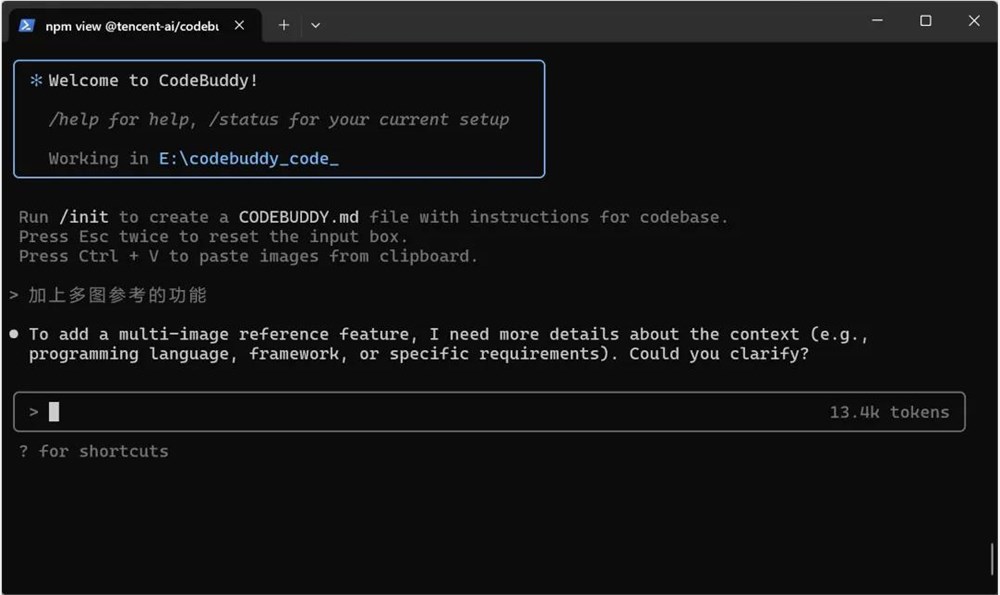
Task: Click the E:\codebuddy_code working directory path
Action: [x=249, y=158]
